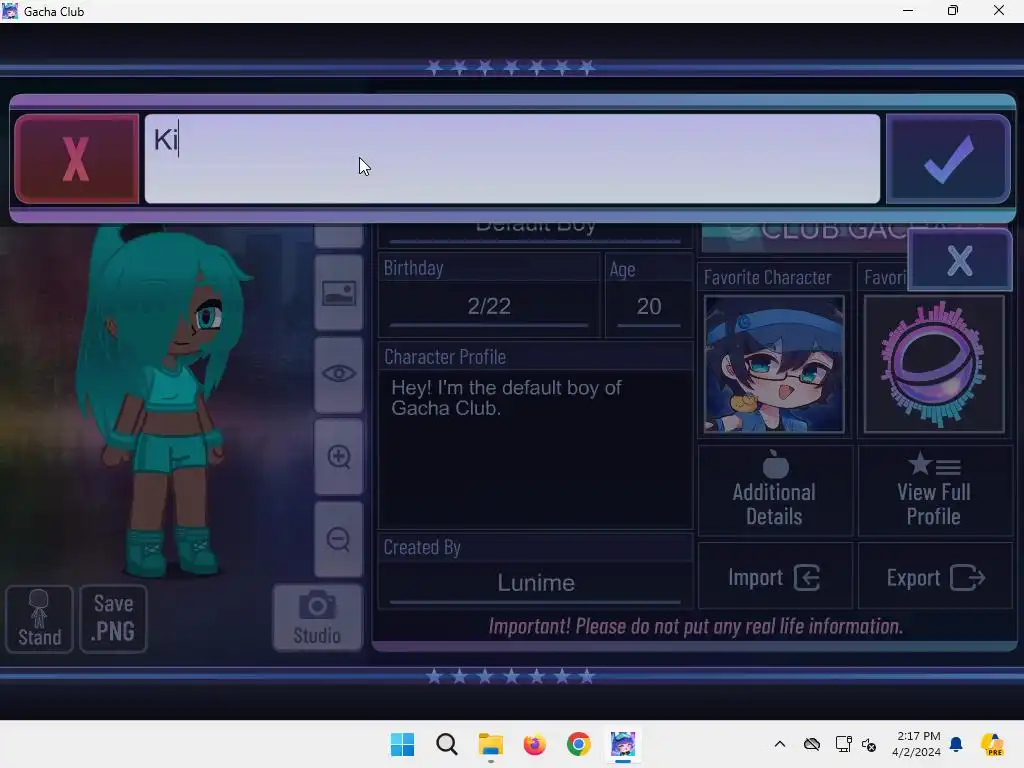This screenshot has width=1024, height=768.
Task: Launch Google Chrome from the taskbar
Action: click(579, 744)
